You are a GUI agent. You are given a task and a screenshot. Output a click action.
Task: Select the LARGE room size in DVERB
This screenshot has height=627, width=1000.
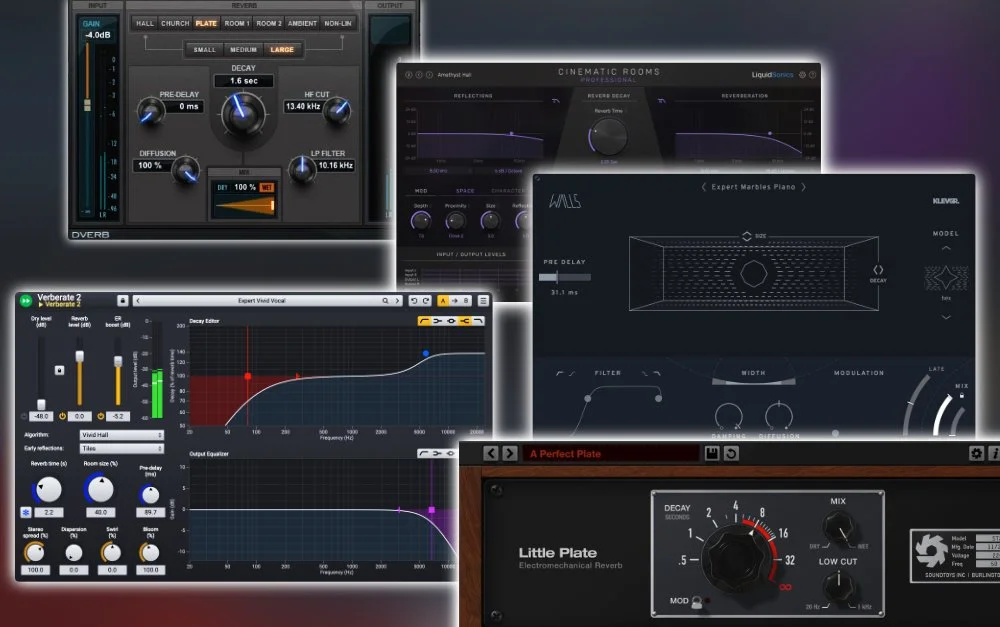point(283,48)
